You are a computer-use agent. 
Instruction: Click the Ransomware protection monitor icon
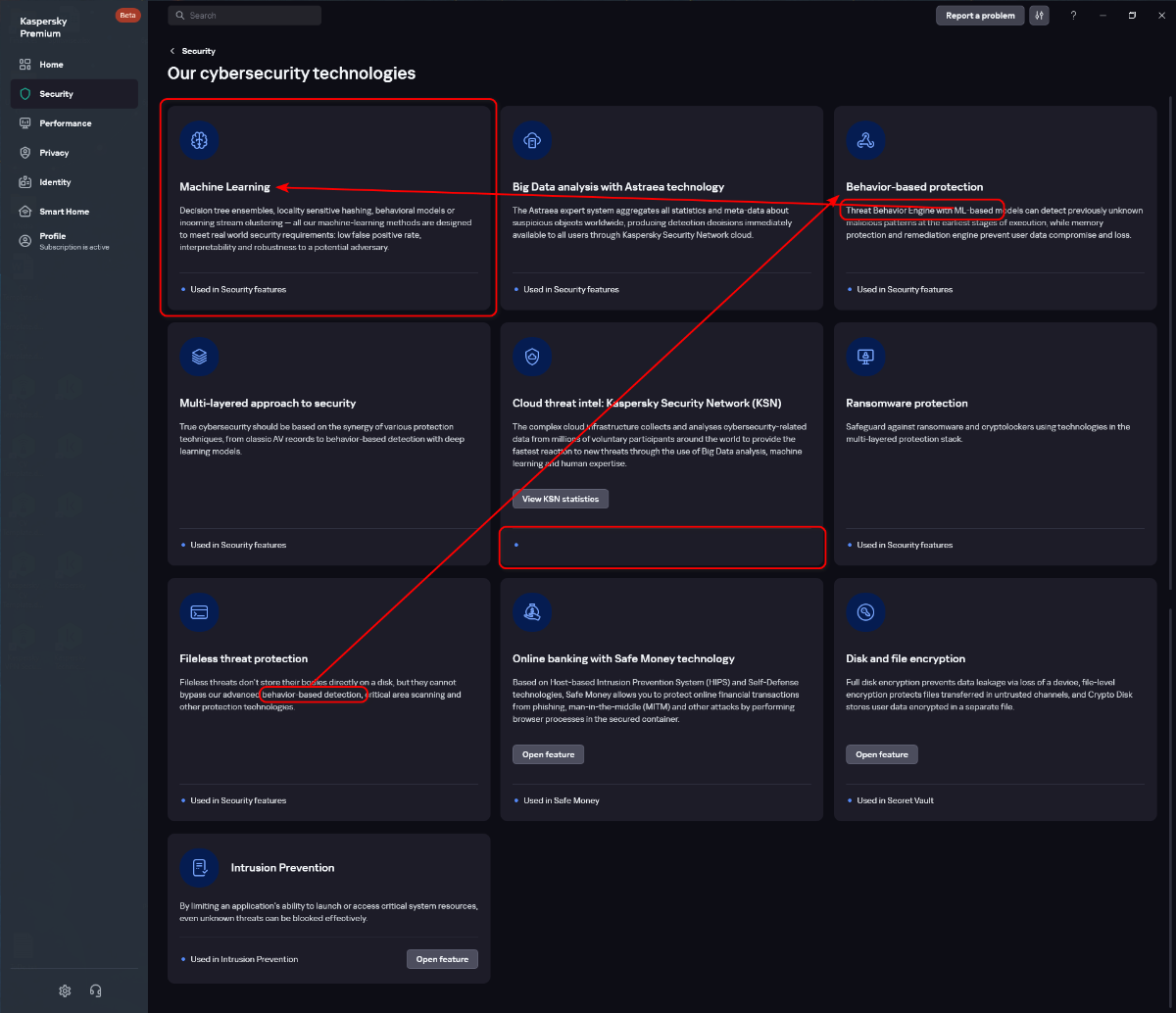coord(865,357)
